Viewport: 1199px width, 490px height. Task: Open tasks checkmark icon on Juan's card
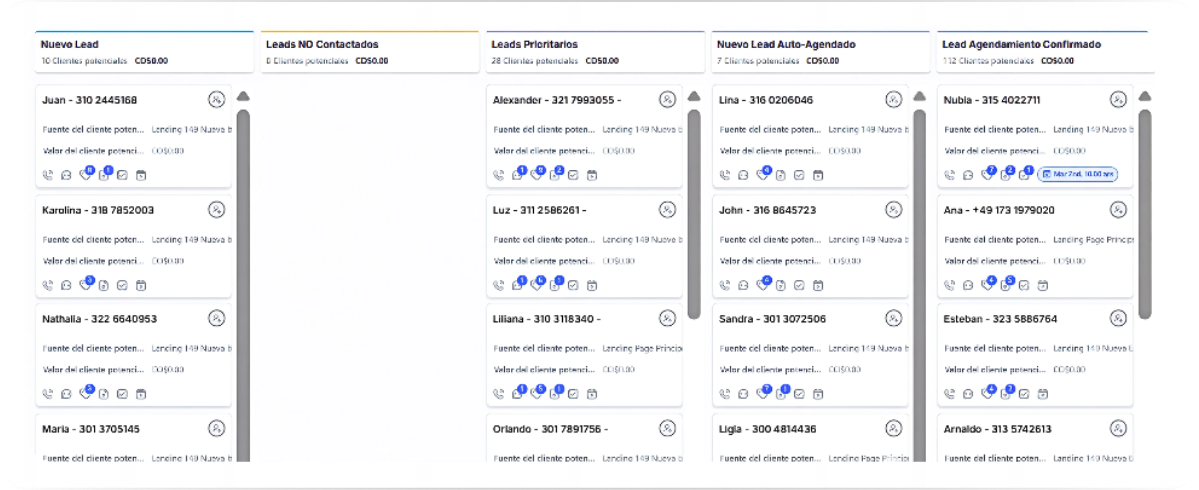click(122, 175)
